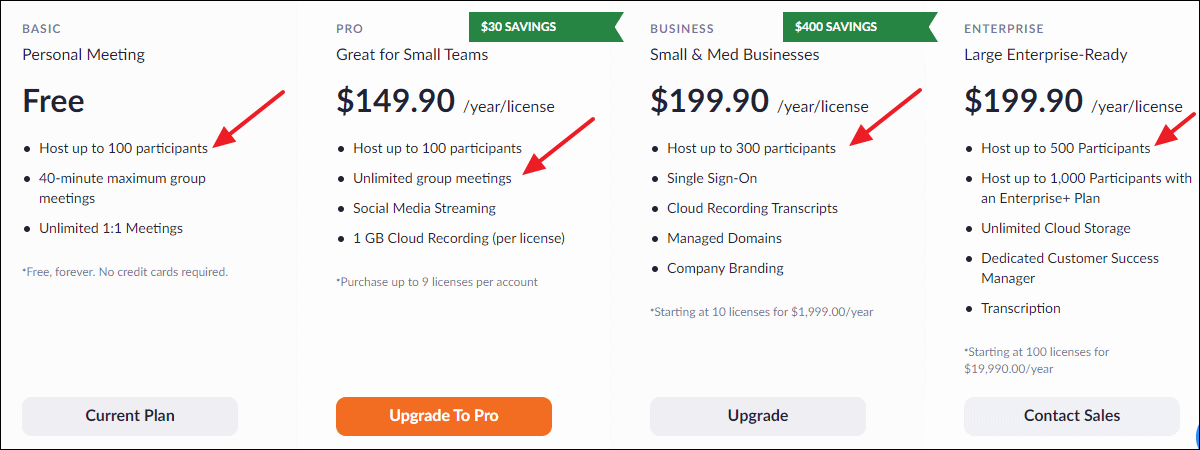Click the Social Media Streaming feature
The image size is (1200, 450).
pyautogui.click(x=424, y=208)
